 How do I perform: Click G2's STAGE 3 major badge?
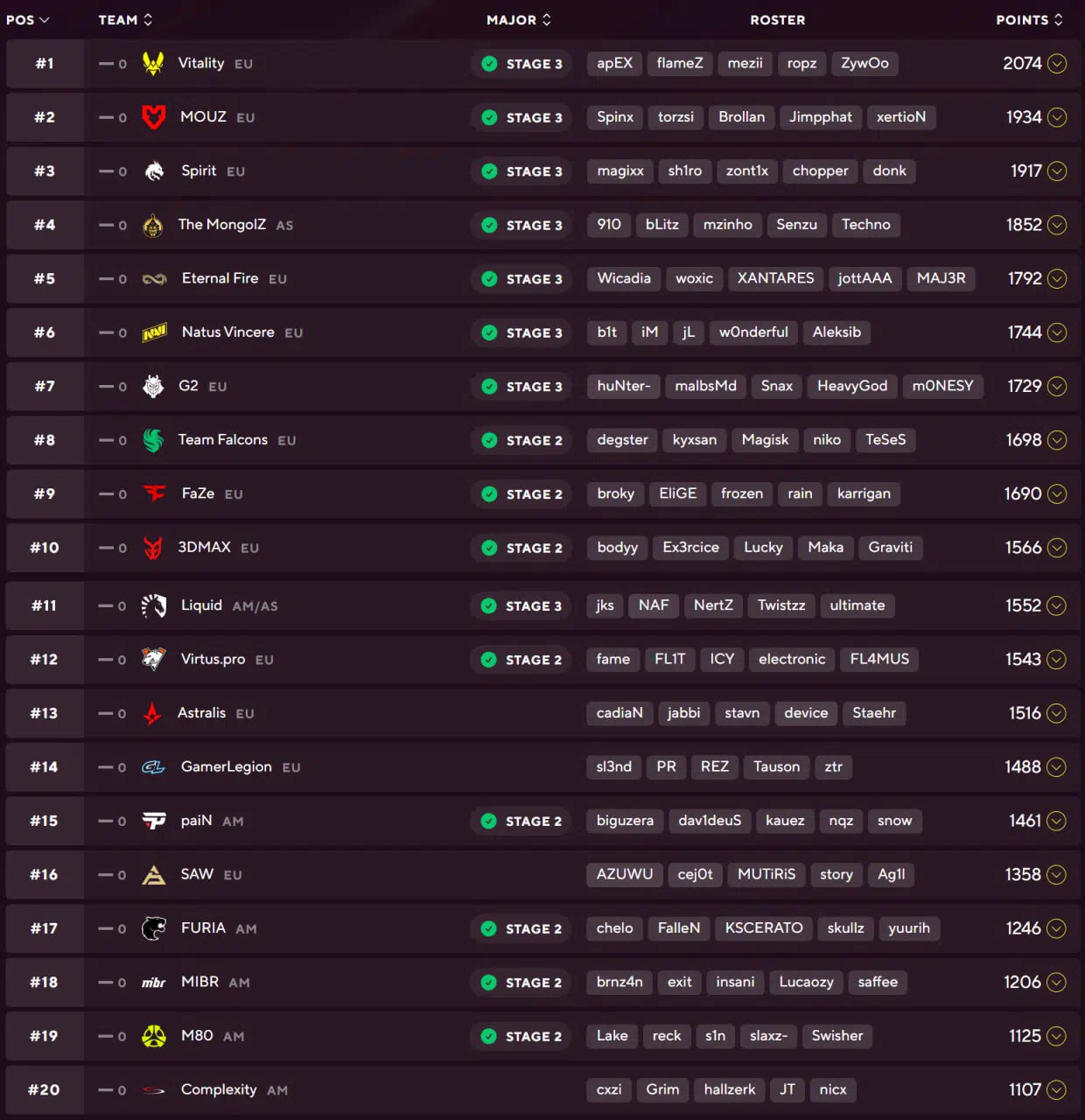522,387
